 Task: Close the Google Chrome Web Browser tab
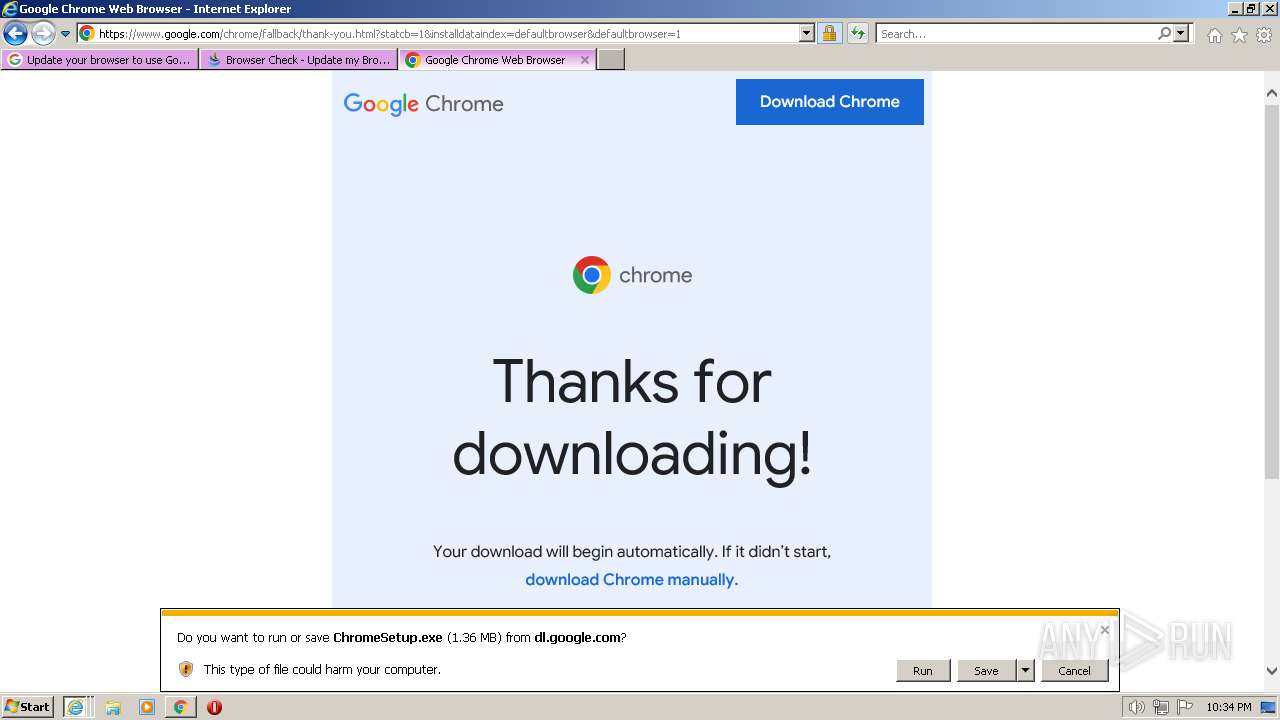coord(585,60)
